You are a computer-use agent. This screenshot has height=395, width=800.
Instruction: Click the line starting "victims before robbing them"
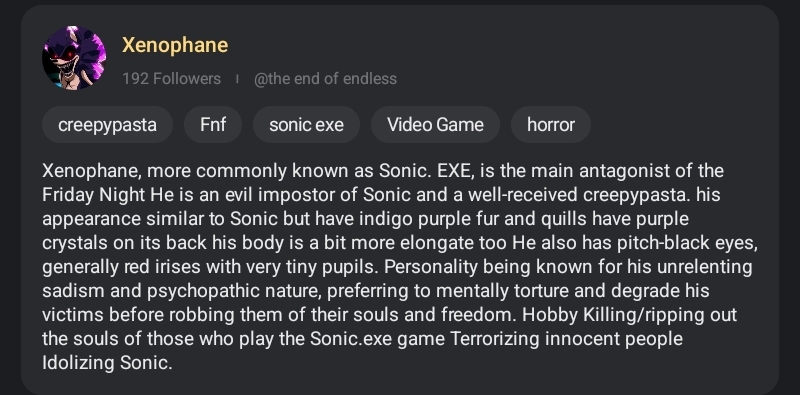coord(389,314)
